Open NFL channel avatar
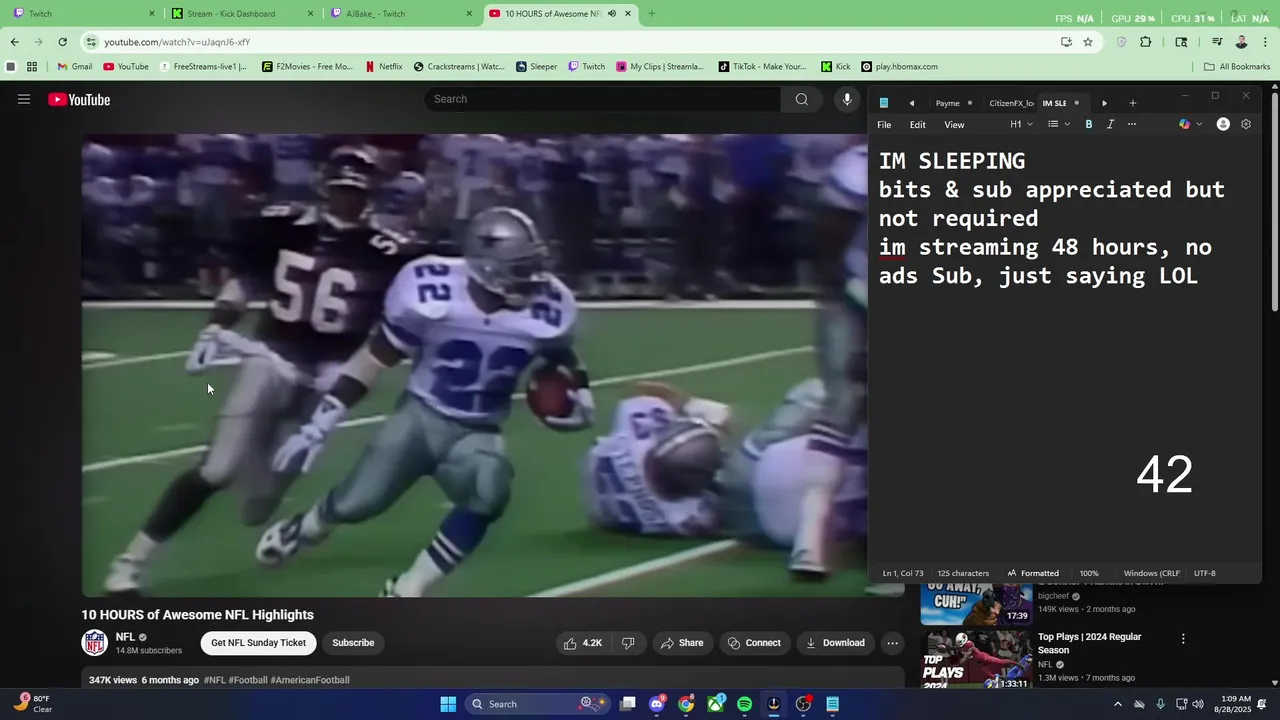 95,643
